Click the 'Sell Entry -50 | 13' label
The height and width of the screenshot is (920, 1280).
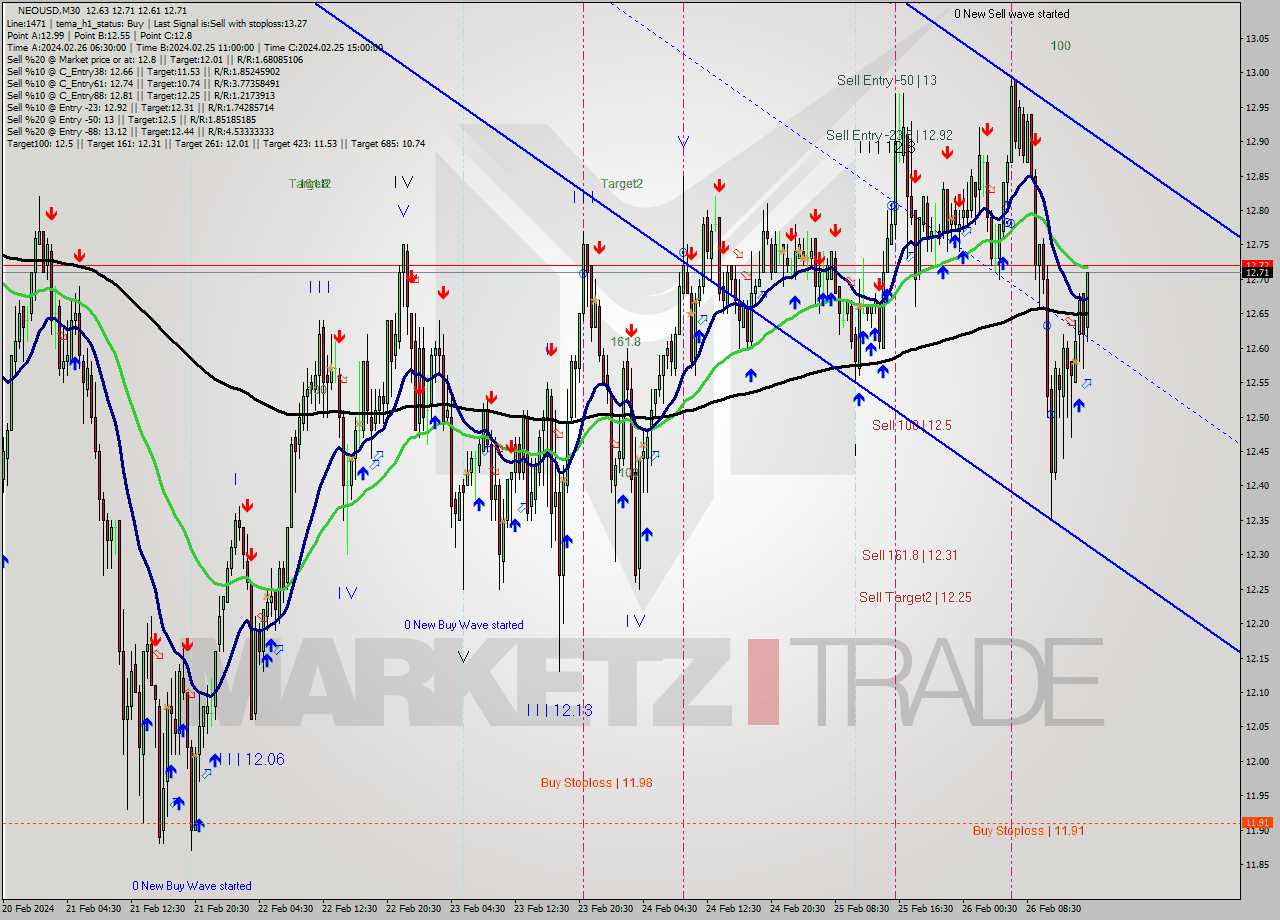pos(887,80)
